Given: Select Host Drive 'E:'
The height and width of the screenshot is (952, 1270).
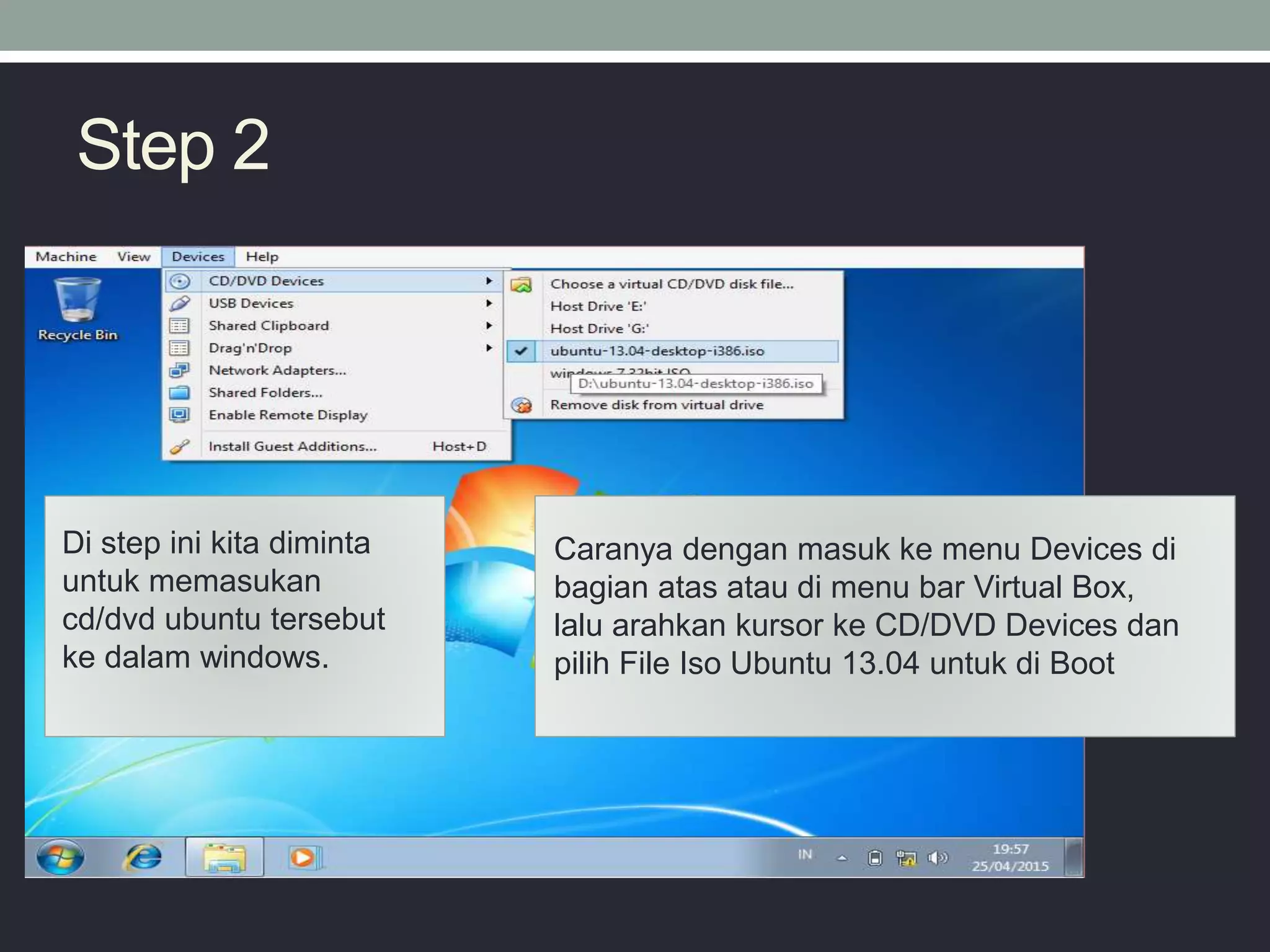Looking at the screenshot, I should click(673, 306).
